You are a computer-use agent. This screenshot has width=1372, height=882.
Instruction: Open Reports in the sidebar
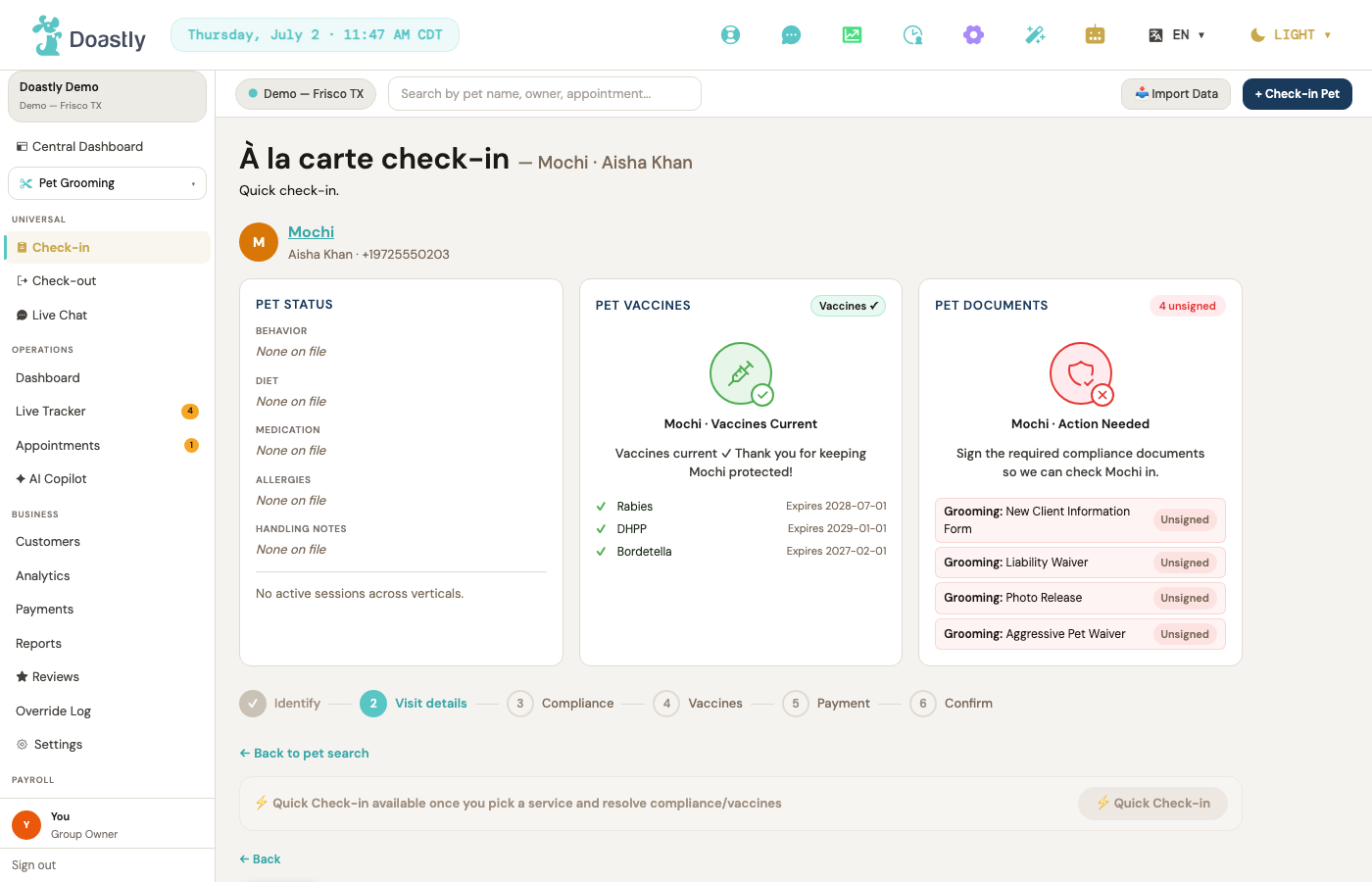pos(107,644)
